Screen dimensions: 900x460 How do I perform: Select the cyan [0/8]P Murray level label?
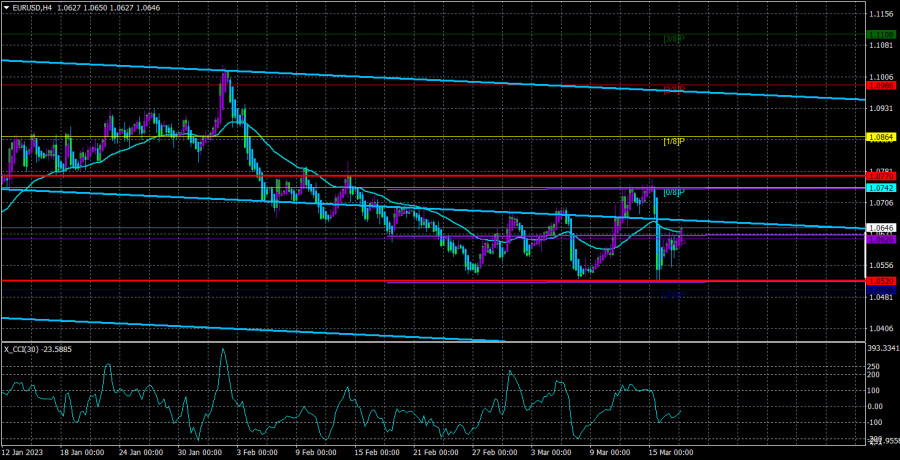point(674,192)
